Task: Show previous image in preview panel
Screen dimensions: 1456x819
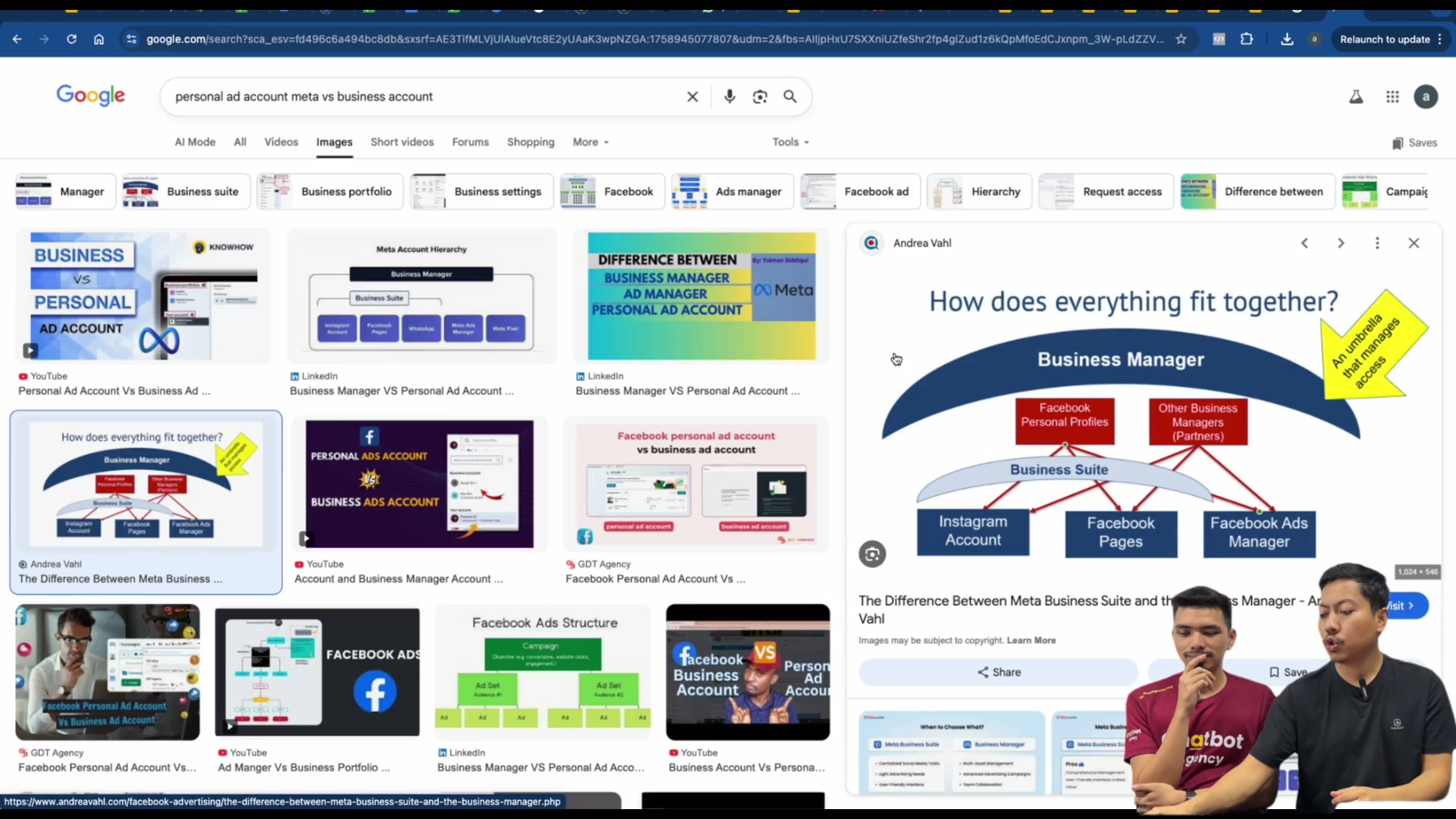Action: click(x=1304, y=243)
